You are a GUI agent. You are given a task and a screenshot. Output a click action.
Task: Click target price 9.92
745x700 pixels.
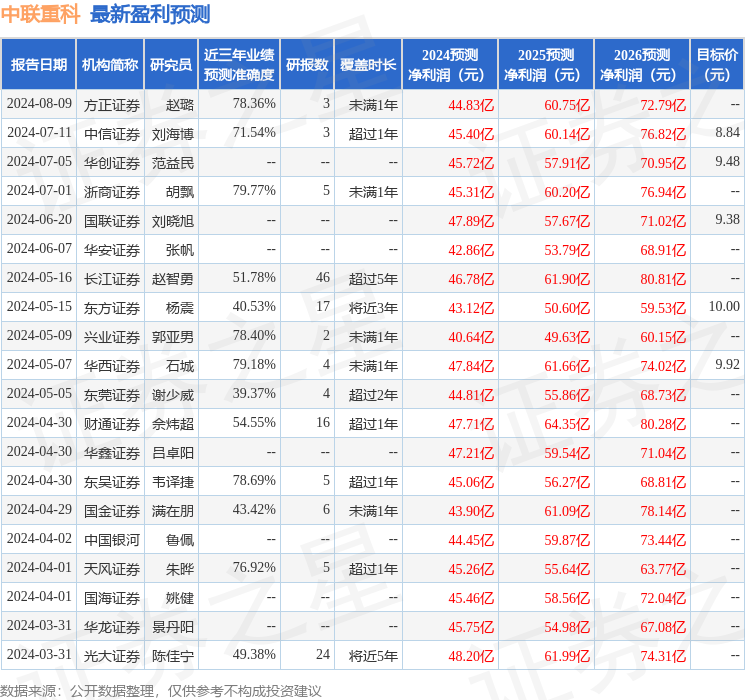click(727, 364)
